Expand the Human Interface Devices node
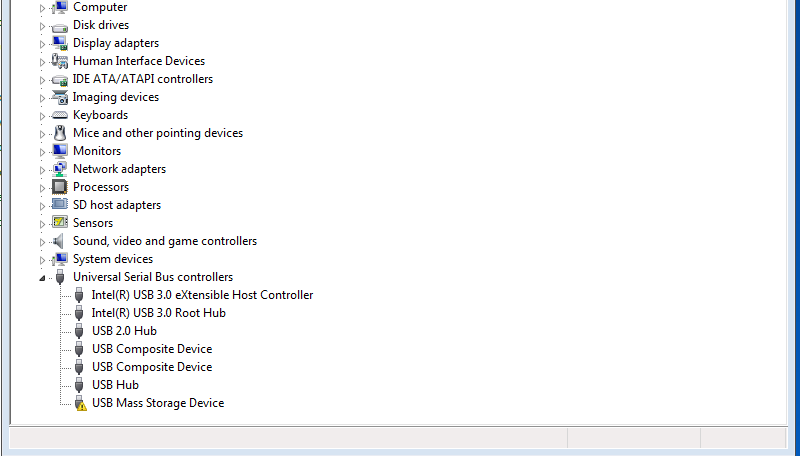The width and height of the screenshot is (800, 456). pyautogui.click(x=42, y=62)
